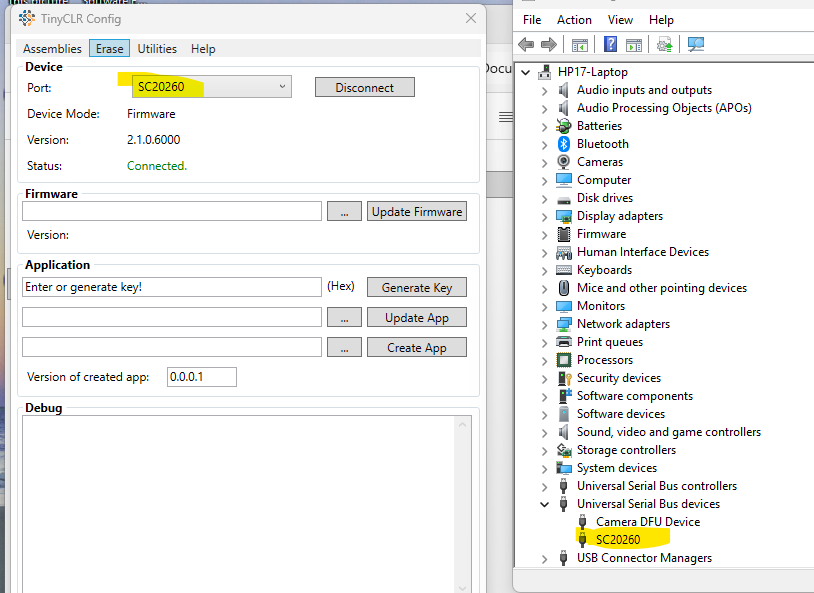This screenshot has height=593, width=814.
Task: Click the scan for hardware changes icon
Action: pyautogui.click(x=696, y=44)
